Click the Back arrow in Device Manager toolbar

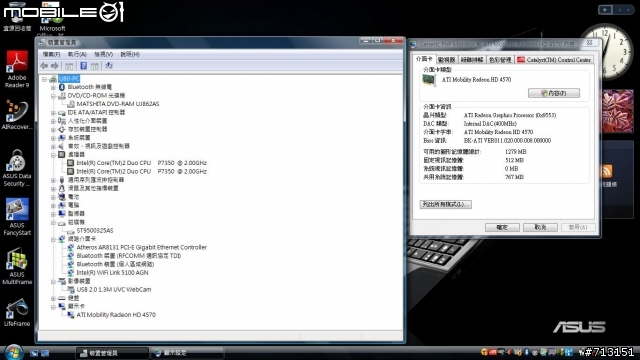pyautogui.click(x=44, y=66)
